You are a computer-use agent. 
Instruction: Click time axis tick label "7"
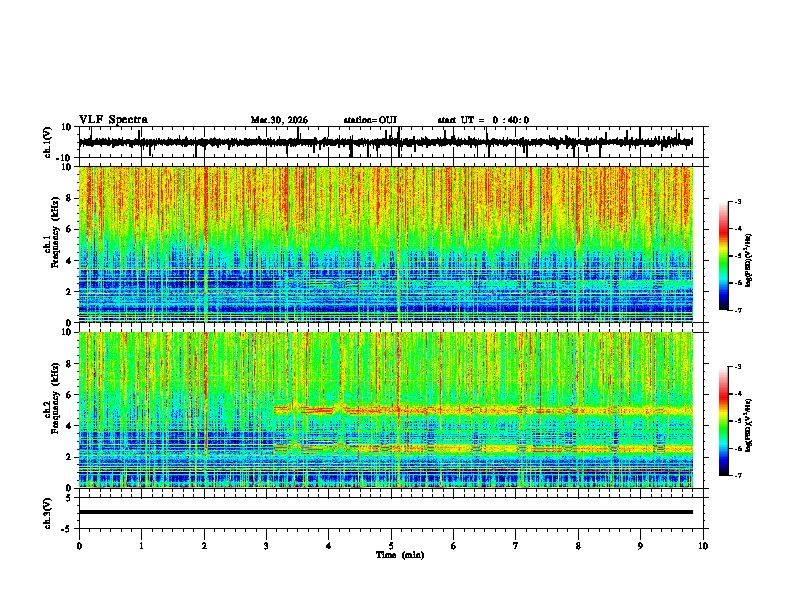(516, 546)
